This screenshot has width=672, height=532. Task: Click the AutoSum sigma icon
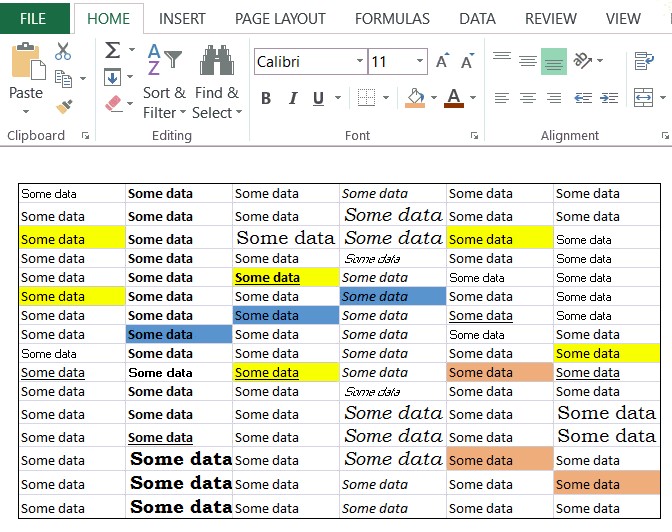coord(112,51)
